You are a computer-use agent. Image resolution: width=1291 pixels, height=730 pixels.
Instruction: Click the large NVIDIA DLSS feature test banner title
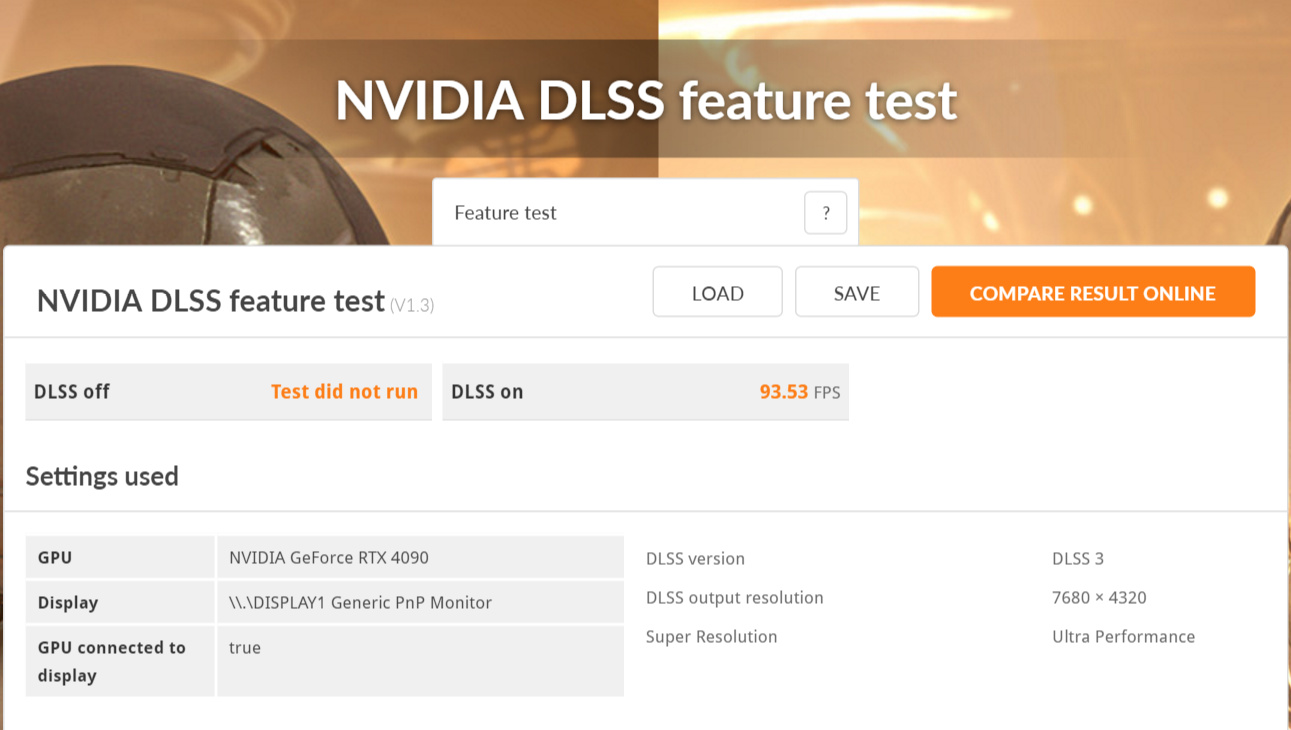(646, 100)
